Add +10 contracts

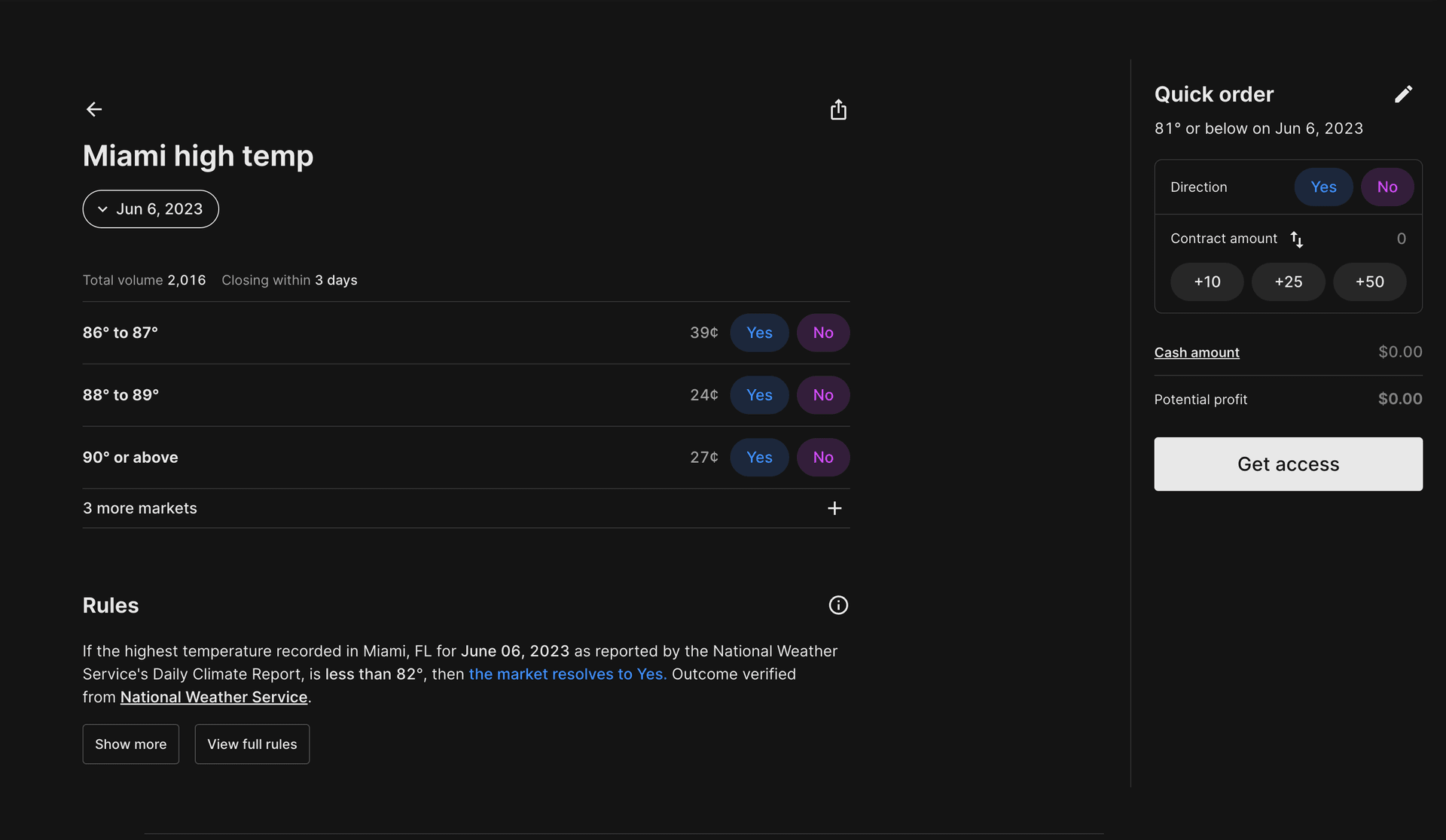pyautogui.click(x=1207, y=282)
